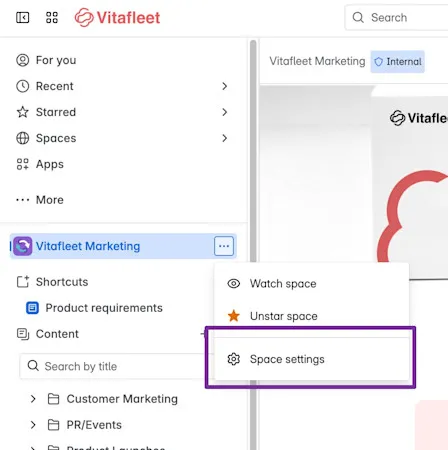This screenshot has width=448, height=450.
Task: Expand the PR/Events folder
Action: point(33,425)
